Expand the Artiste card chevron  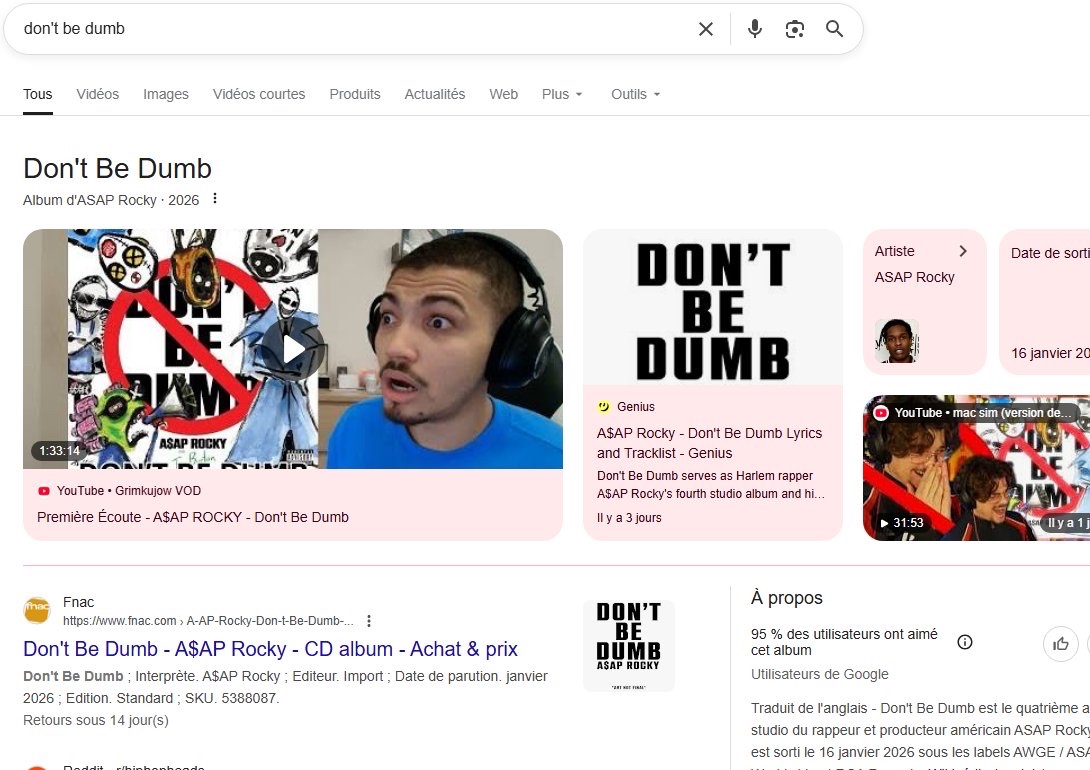(x=963, y=251)
